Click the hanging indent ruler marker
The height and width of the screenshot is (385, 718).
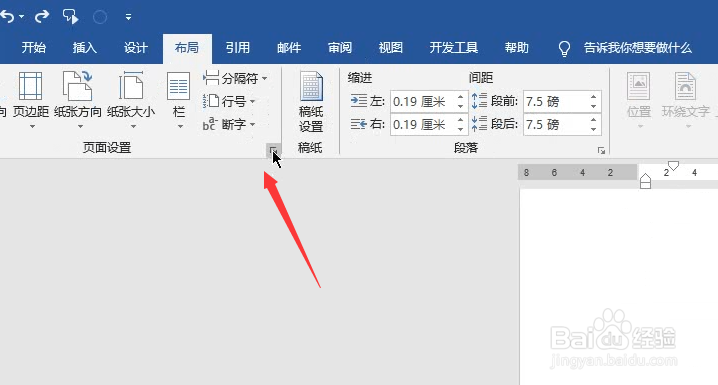coord(645,179)
